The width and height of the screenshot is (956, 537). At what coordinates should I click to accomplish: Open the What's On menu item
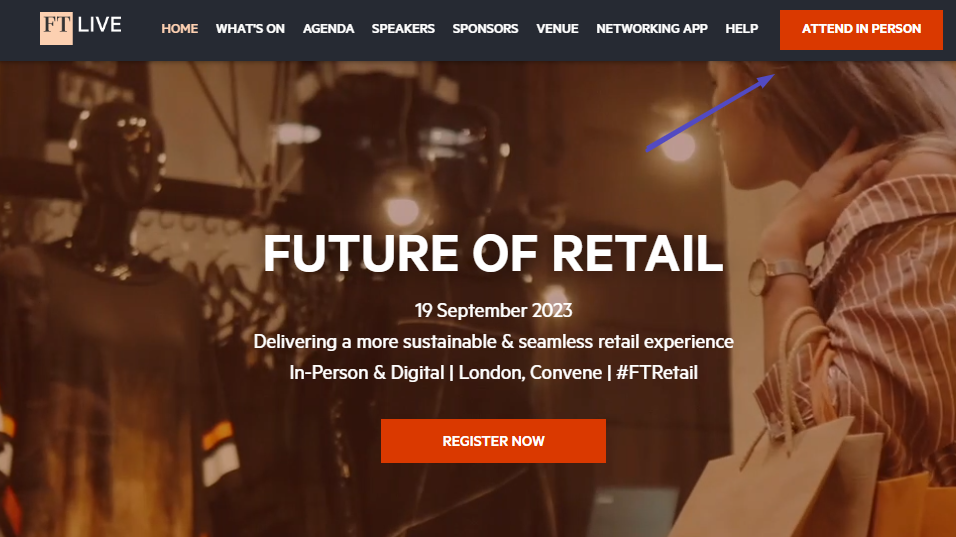(250, 29)
